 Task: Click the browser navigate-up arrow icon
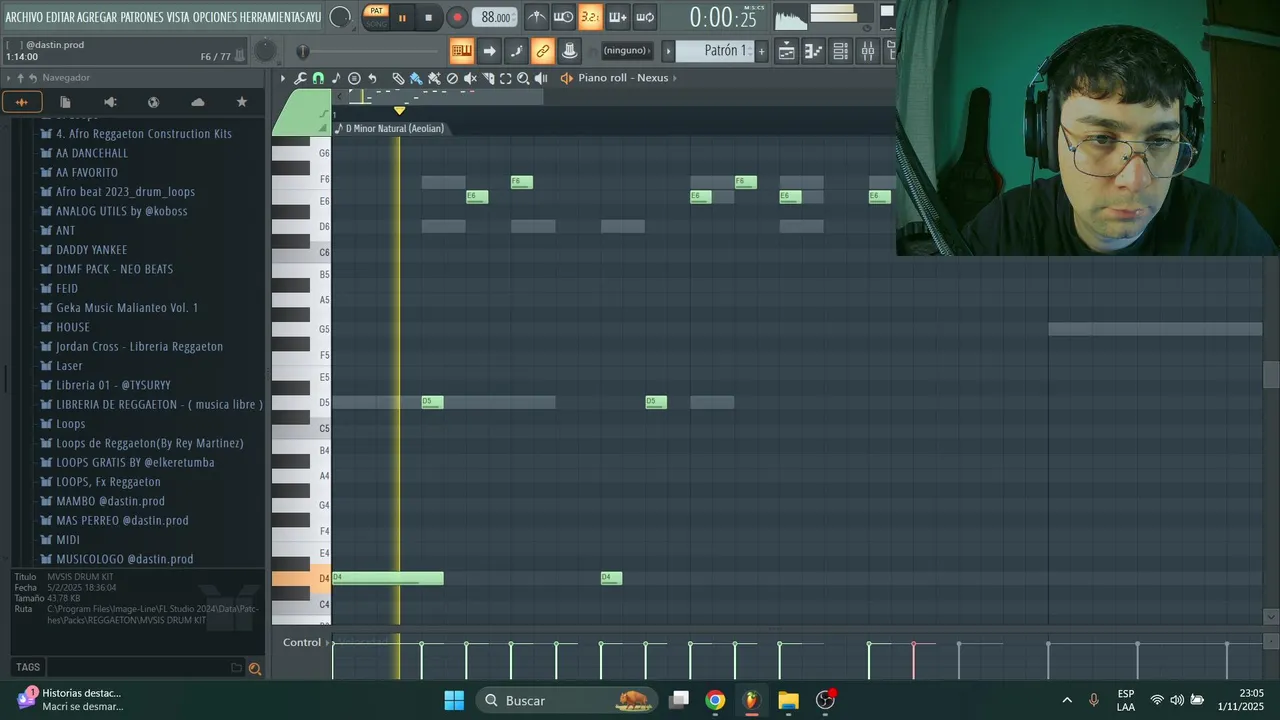[x=20, y=78]
